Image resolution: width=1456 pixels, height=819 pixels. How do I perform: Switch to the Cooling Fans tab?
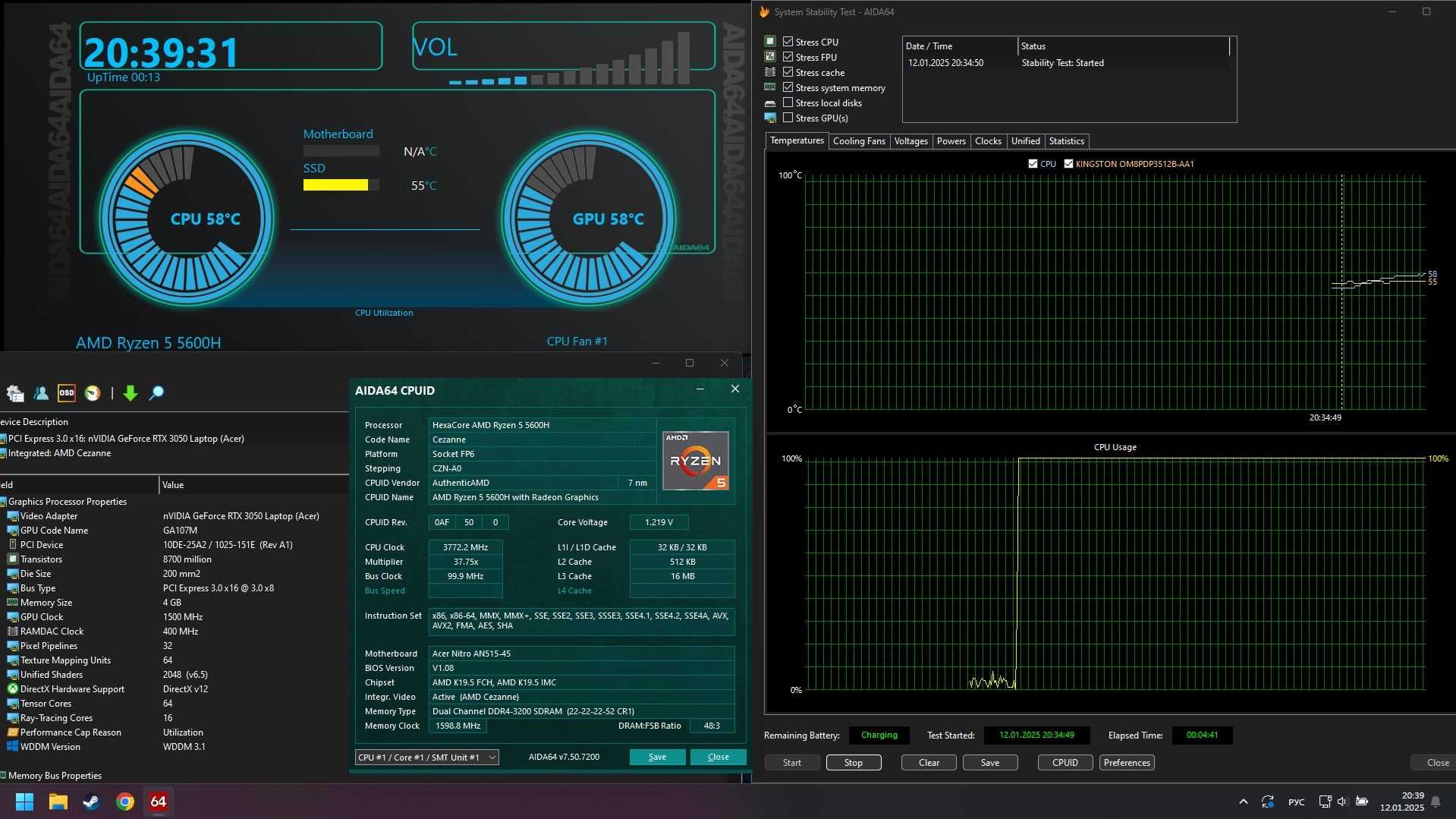point(859,141)
